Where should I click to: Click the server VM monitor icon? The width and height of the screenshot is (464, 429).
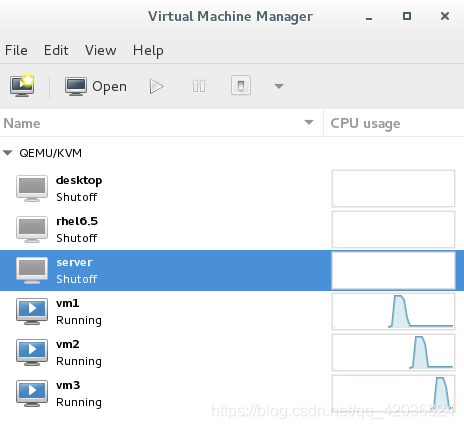click(32, 270)
